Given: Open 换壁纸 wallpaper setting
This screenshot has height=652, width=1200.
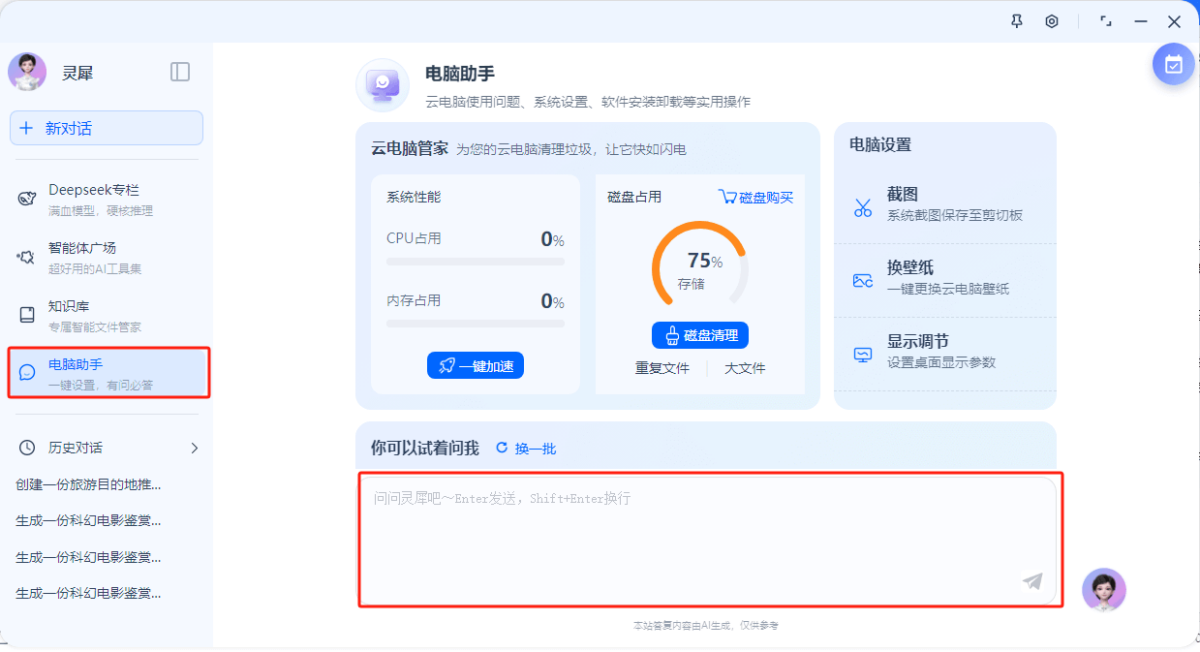Looking at the screenshot, I should pos(944,278).
